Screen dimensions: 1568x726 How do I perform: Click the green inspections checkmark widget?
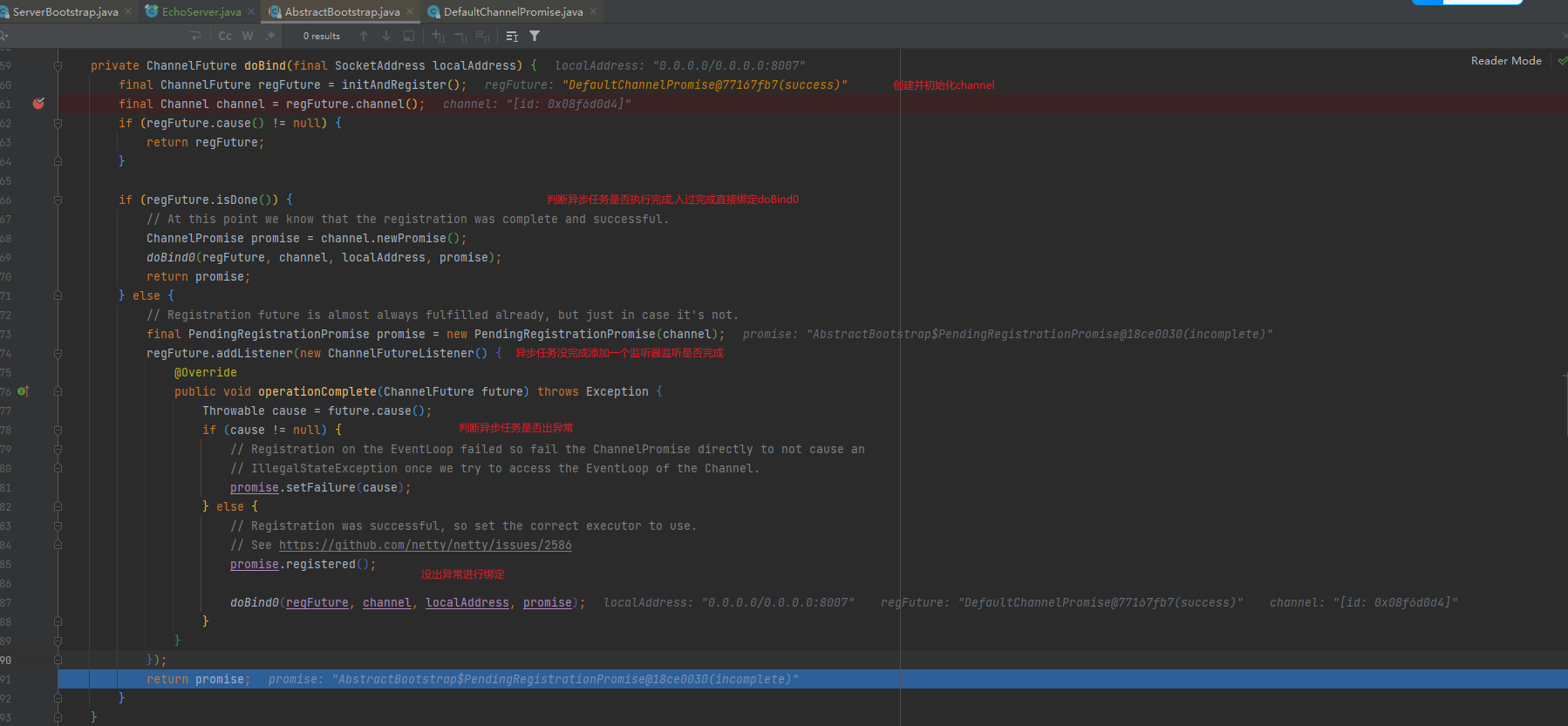click(1562, 61)
